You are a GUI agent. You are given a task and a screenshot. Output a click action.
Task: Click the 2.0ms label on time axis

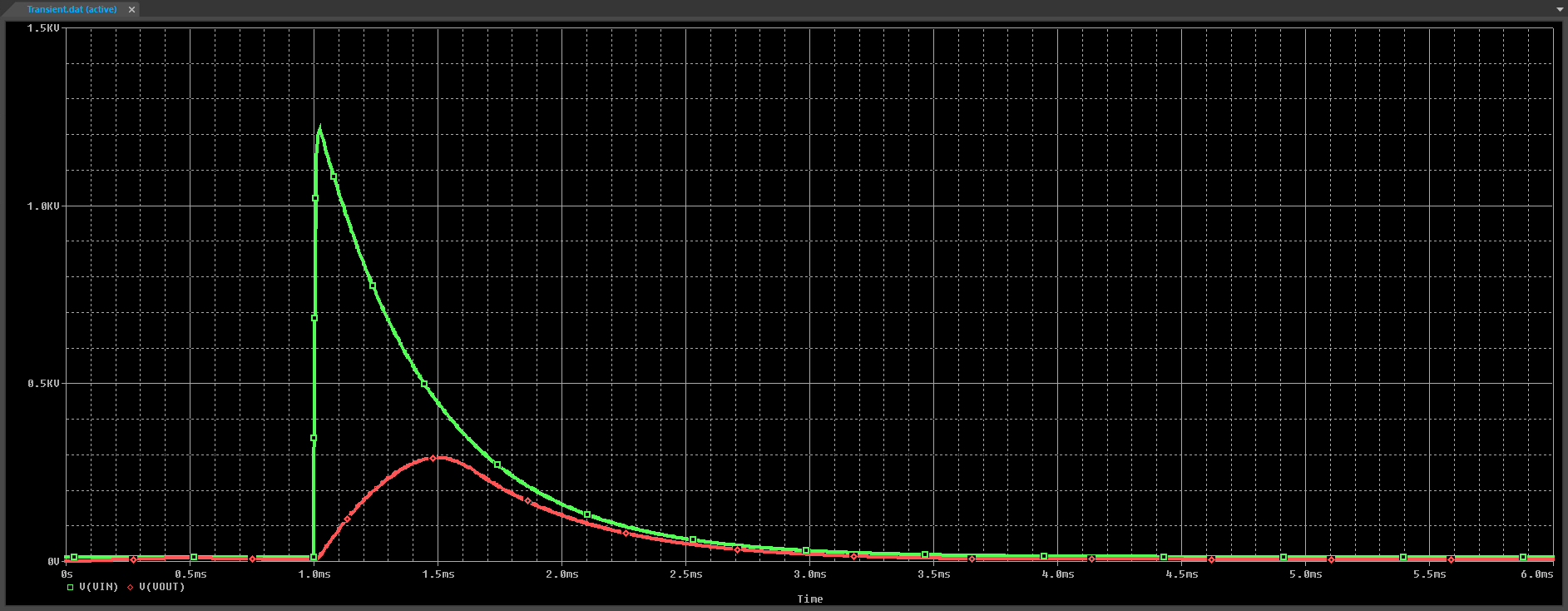point(562,574)
